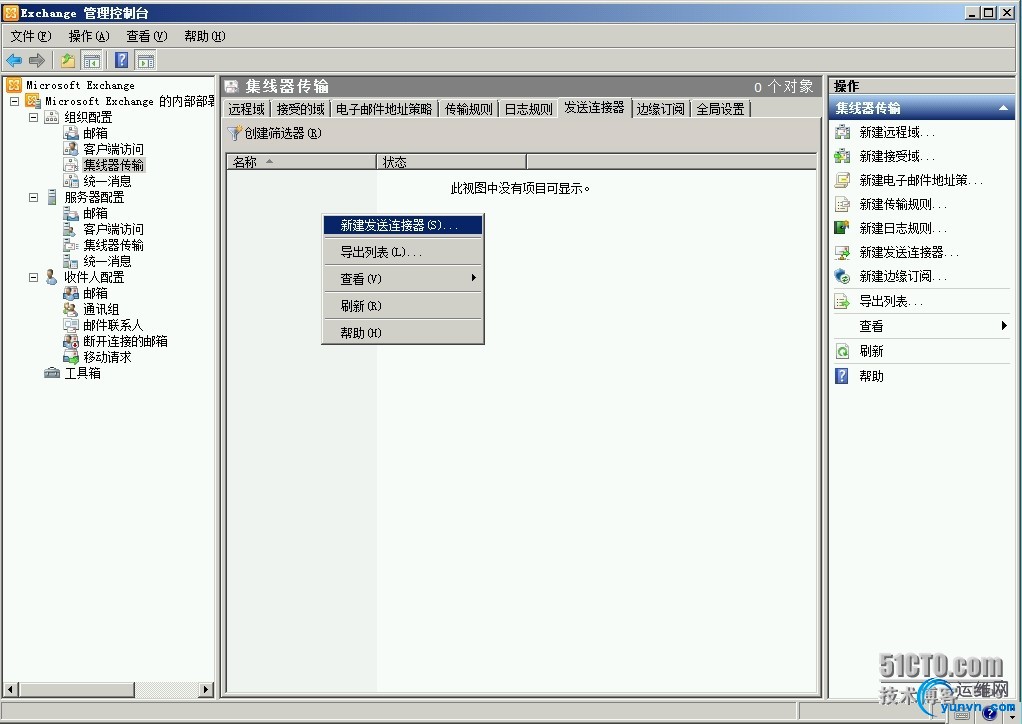Open the 帮助(H) menu bar item

click(x=205, y=36)
